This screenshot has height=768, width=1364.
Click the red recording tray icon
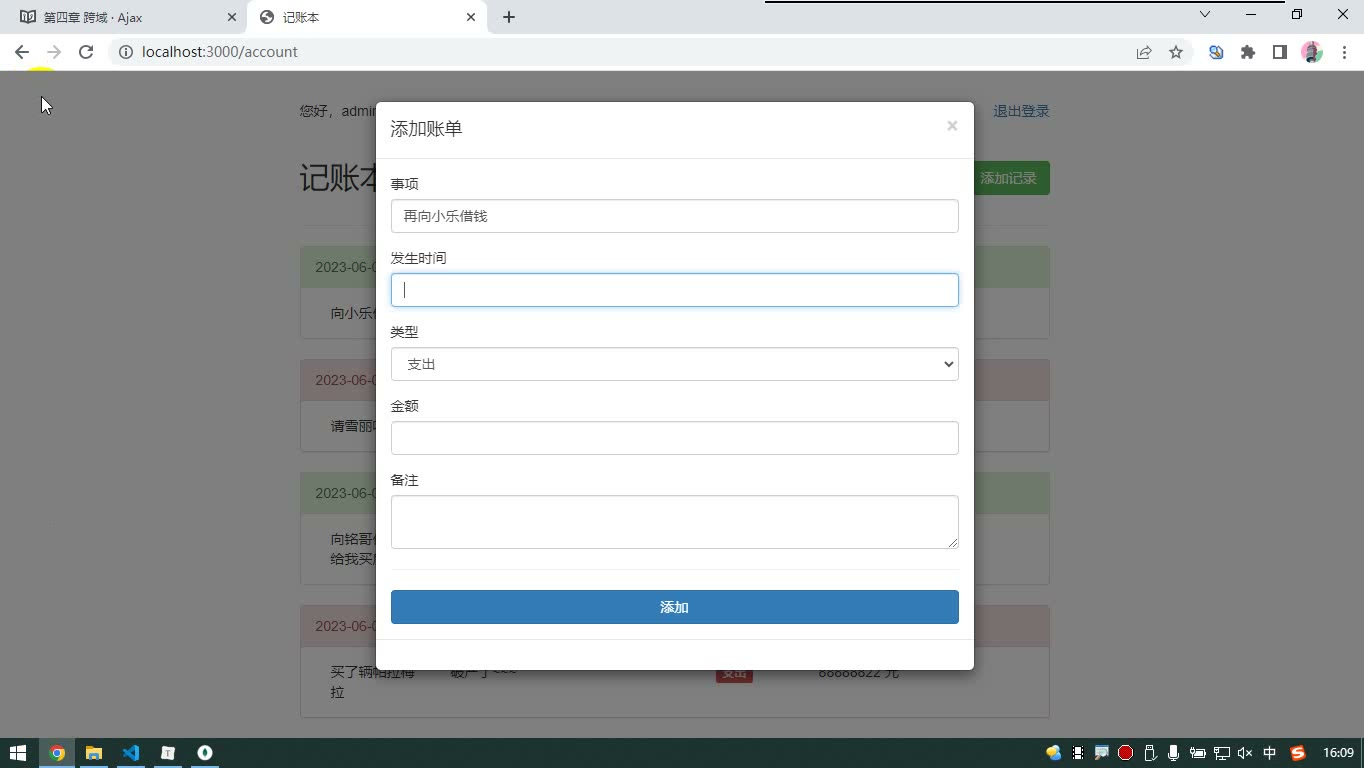click(x=1126, y=753)
